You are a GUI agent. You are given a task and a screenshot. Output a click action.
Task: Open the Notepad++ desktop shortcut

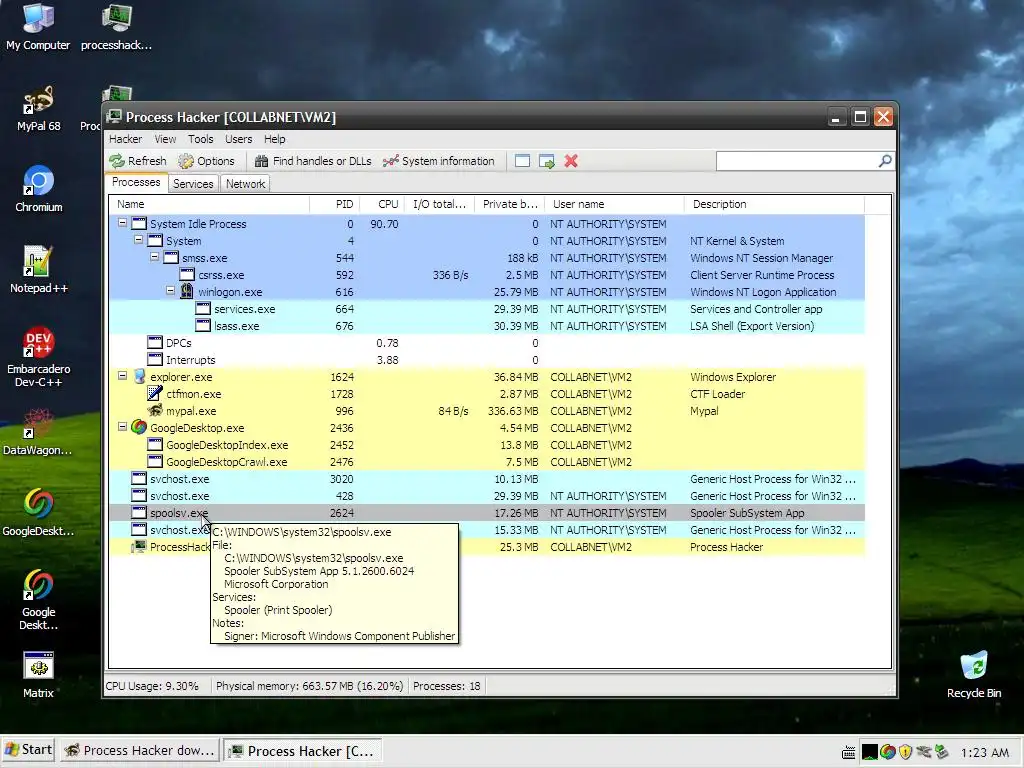coord(39,270)
